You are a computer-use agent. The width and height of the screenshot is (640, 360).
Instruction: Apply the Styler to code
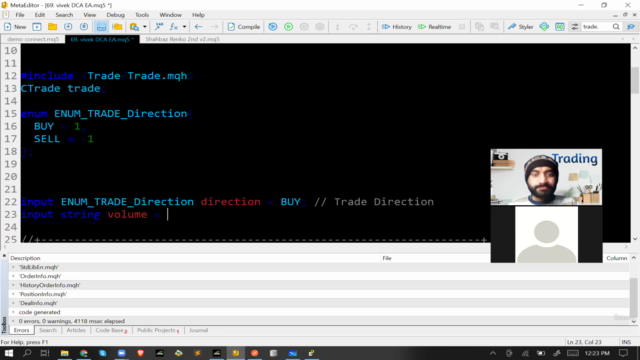coord(520,27)
